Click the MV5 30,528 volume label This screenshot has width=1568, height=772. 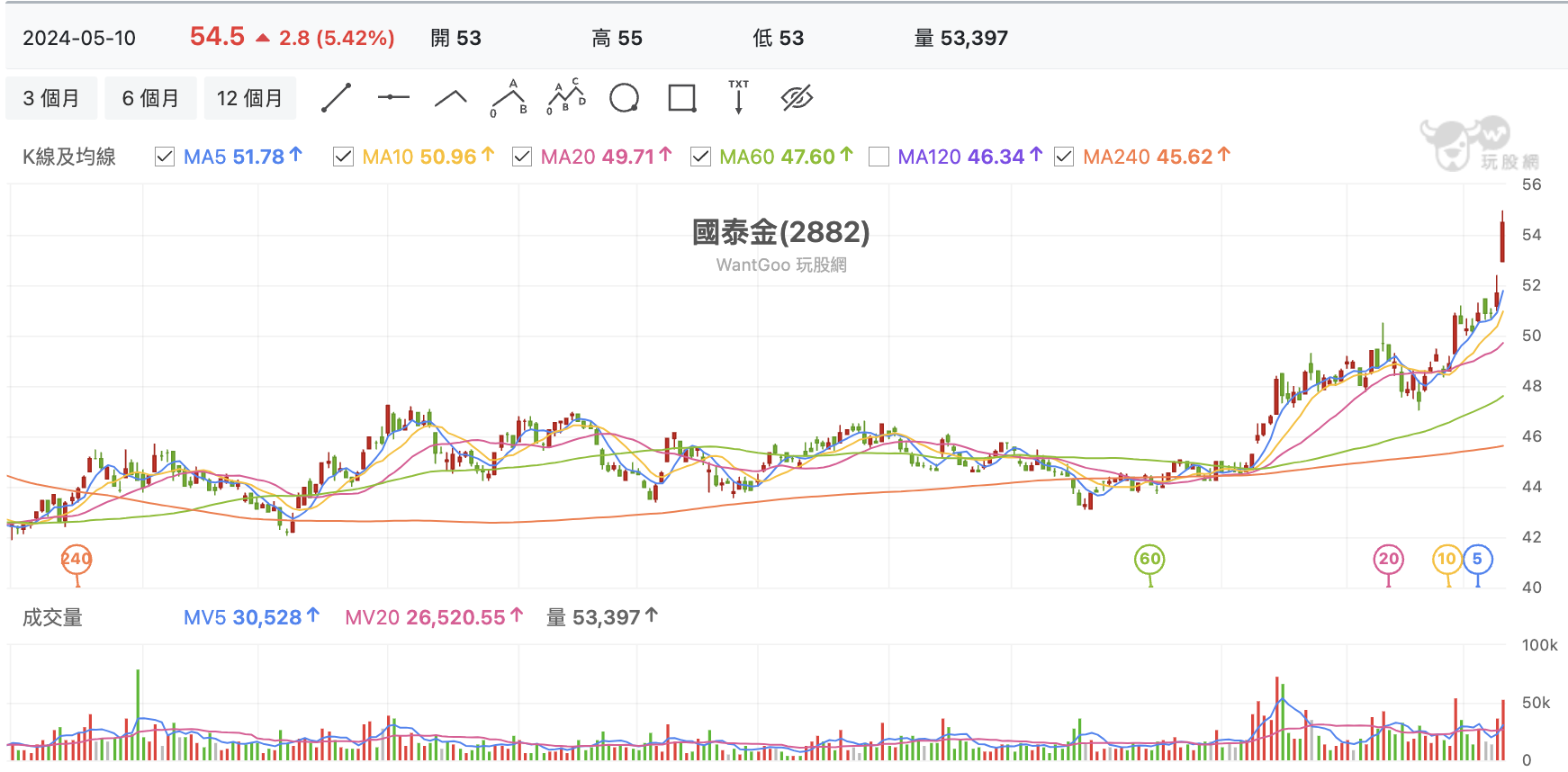(252, 617)
